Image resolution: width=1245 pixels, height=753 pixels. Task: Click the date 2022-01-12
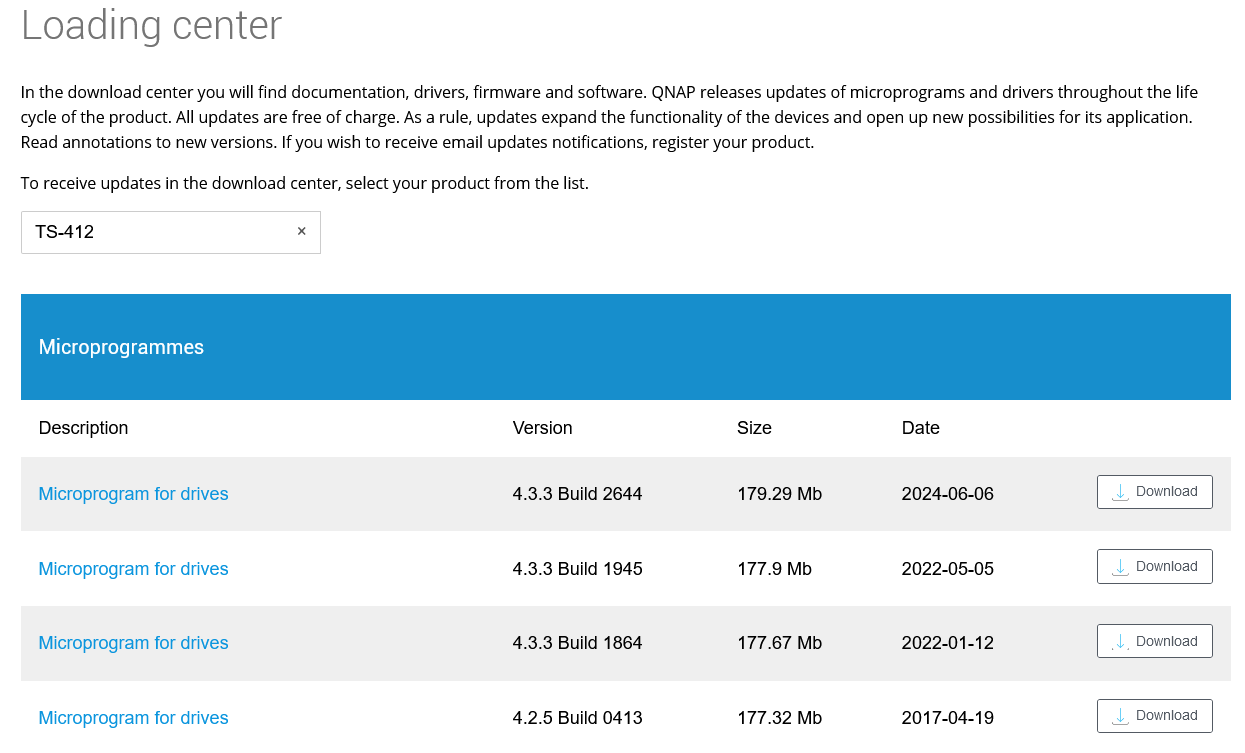pos(947,643)
